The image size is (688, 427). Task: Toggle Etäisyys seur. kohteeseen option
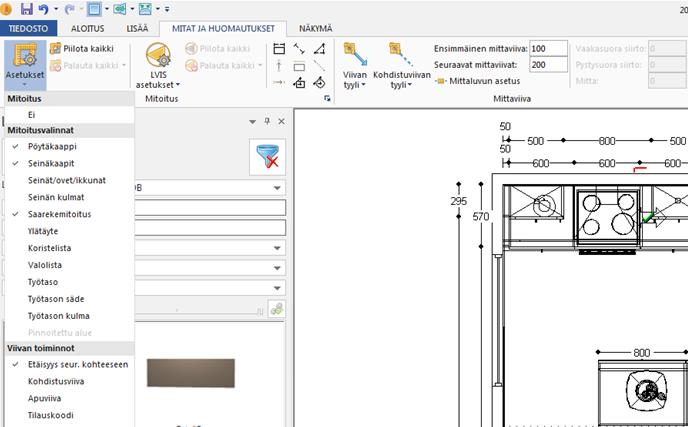coord(69,365)
